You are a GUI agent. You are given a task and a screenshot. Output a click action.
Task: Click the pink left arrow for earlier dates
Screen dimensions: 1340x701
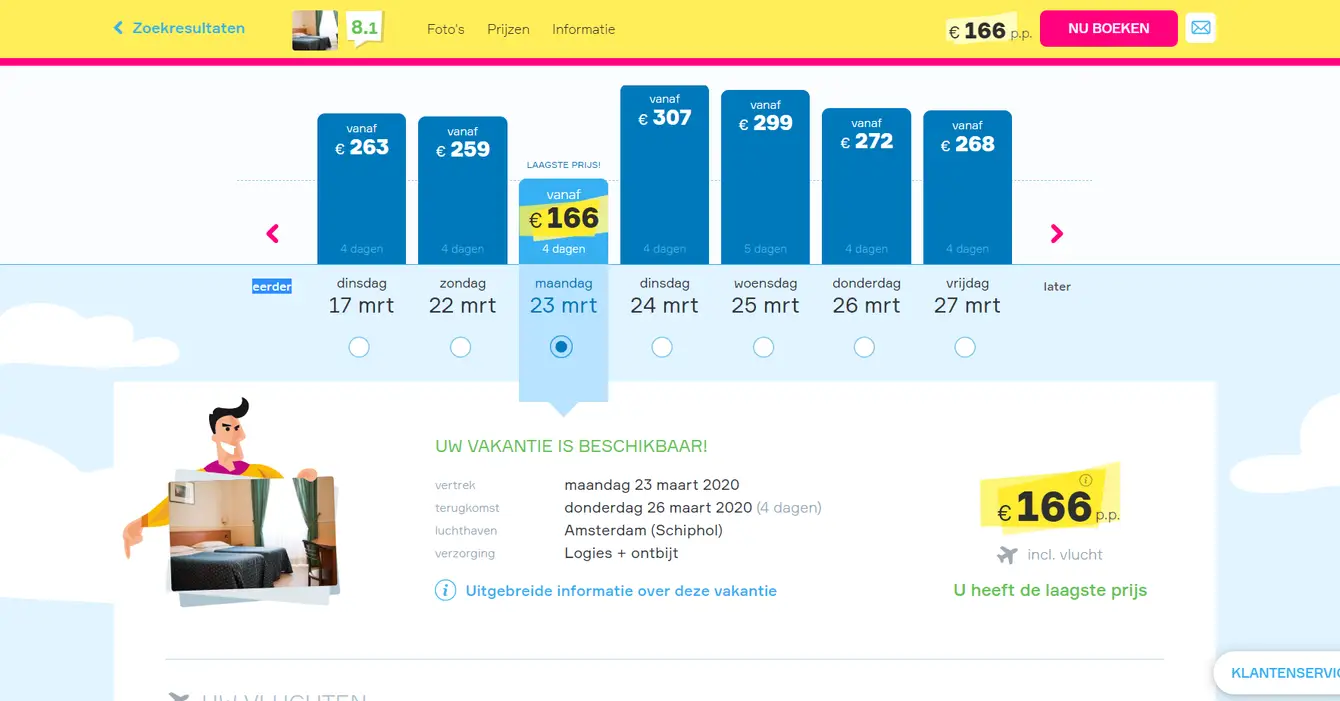point(273,234)
